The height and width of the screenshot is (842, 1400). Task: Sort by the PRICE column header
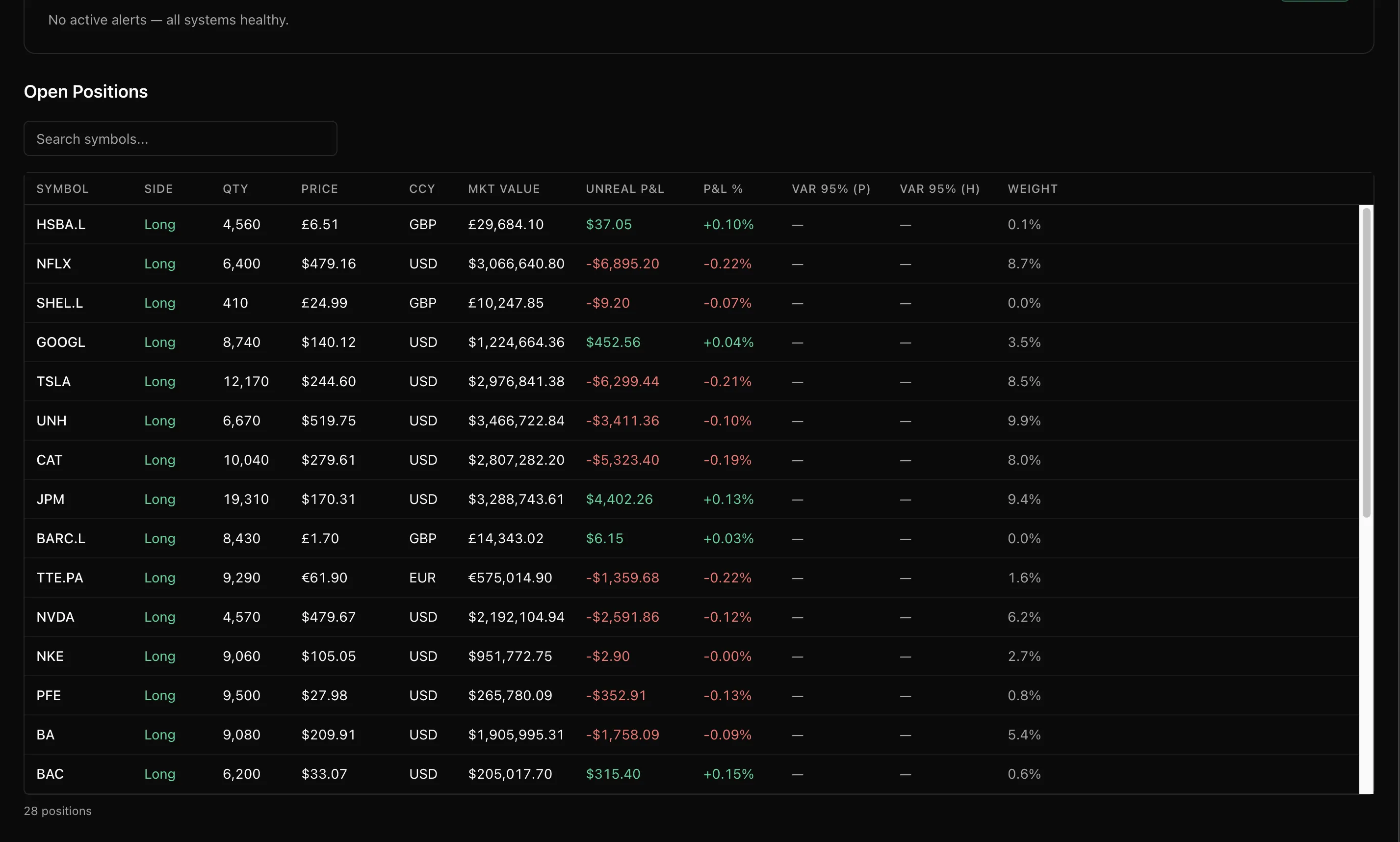(x=319, y=188)
